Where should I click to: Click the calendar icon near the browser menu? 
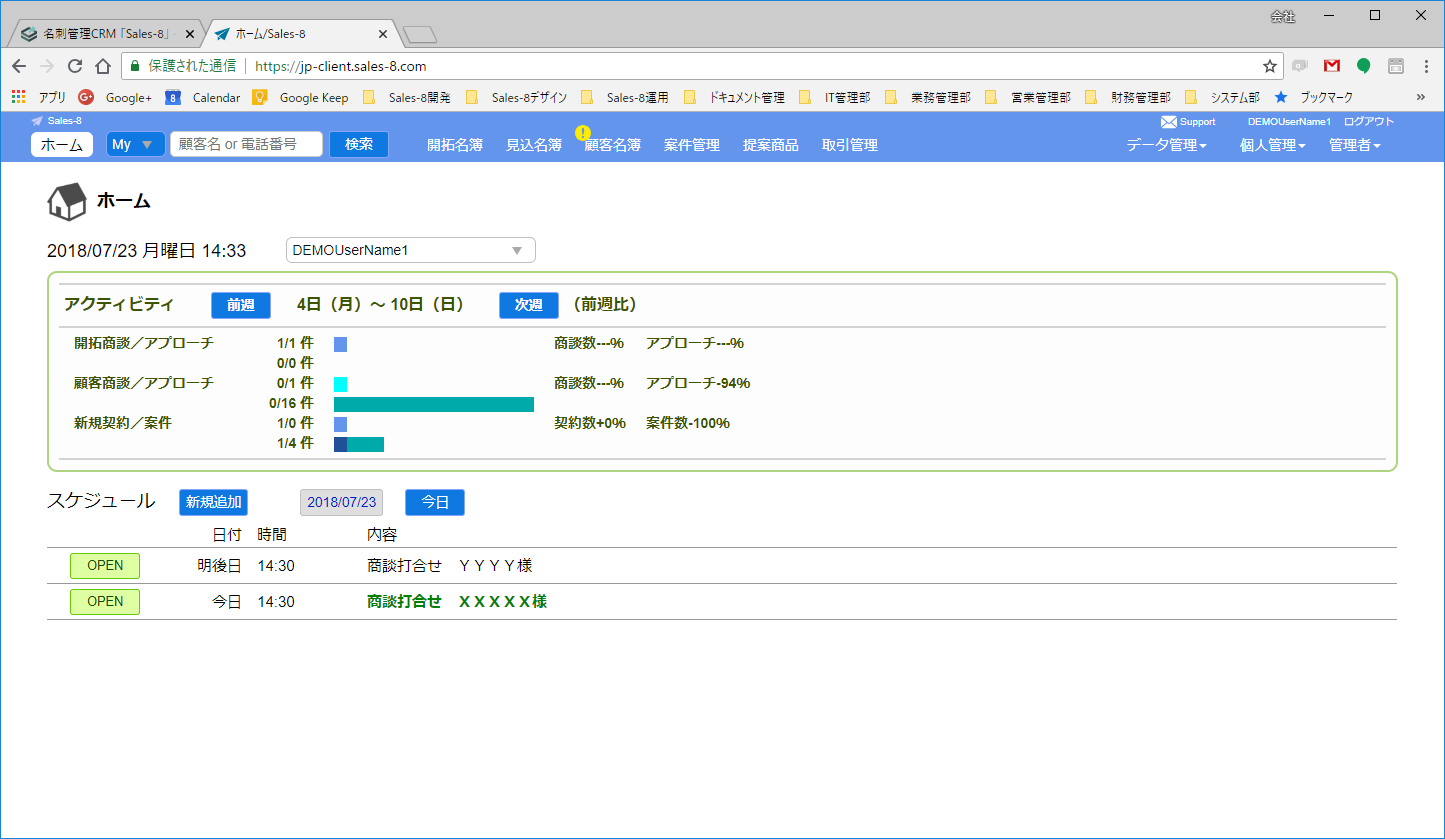tap(1395, 65)
